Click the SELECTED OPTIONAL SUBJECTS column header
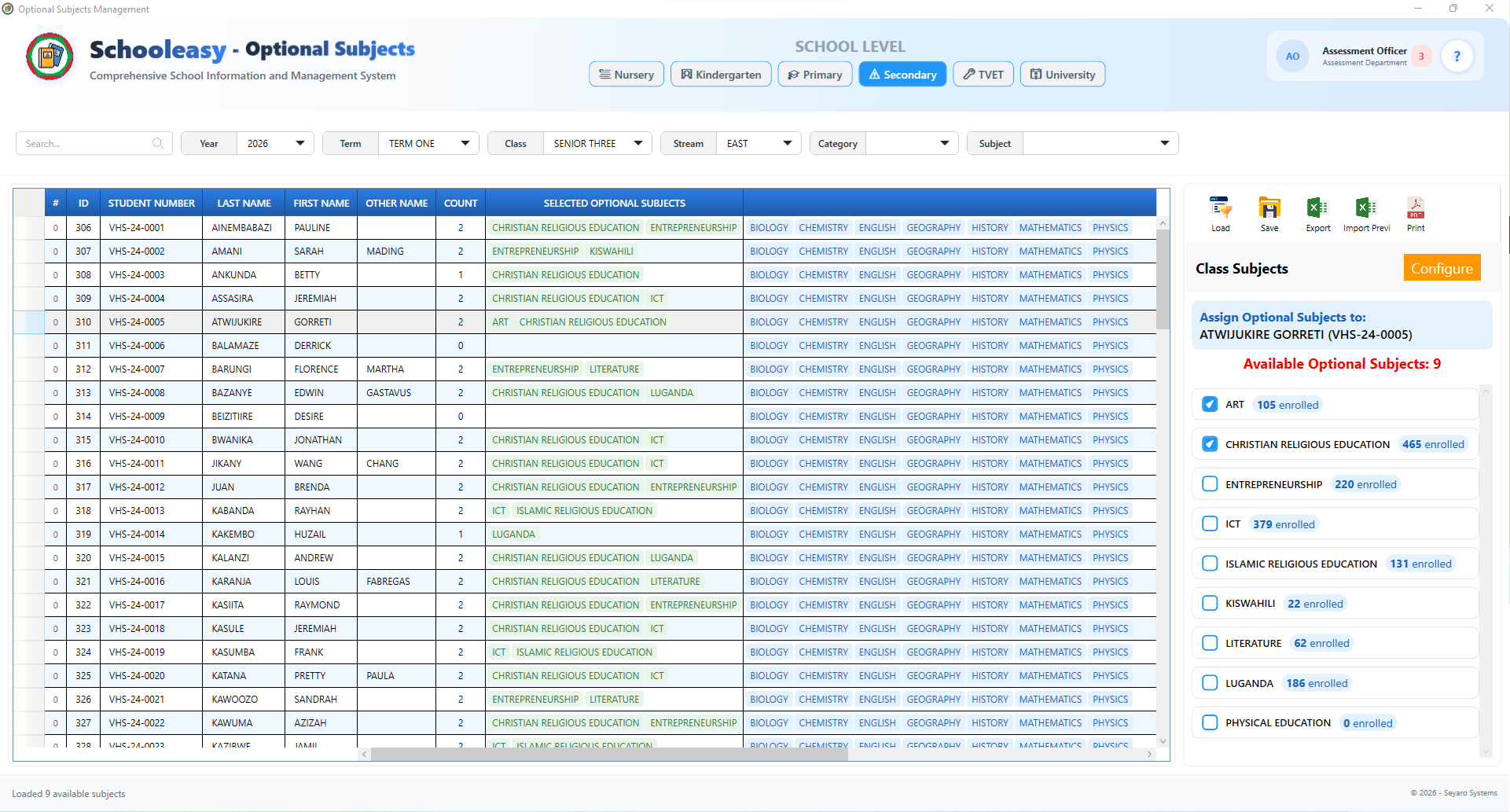Screen dimensions: 1510x812 point(614,203)
